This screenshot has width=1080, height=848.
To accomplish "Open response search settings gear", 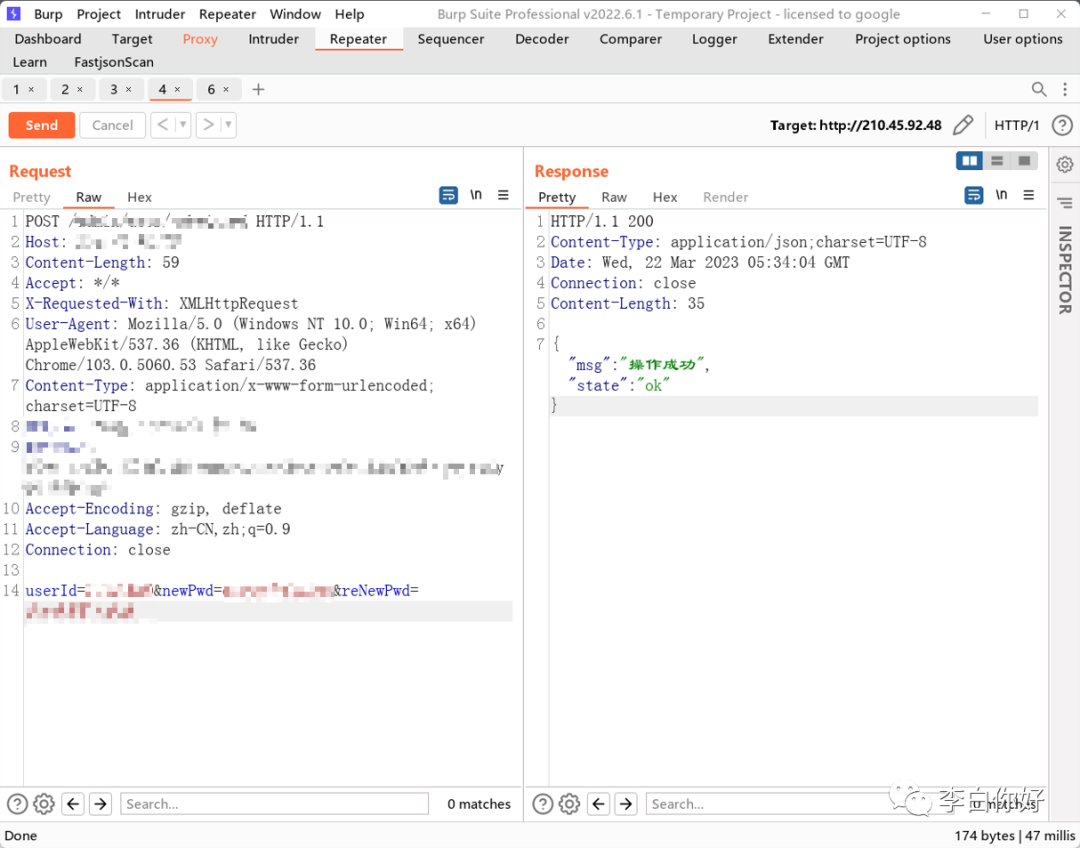I will point(570,804).
